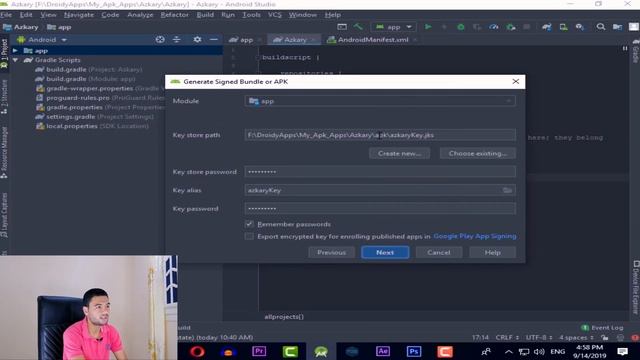Close the Generate Signed Bundle dialog
The height and width of the screenshot is (360, 640).
[516, 82]
